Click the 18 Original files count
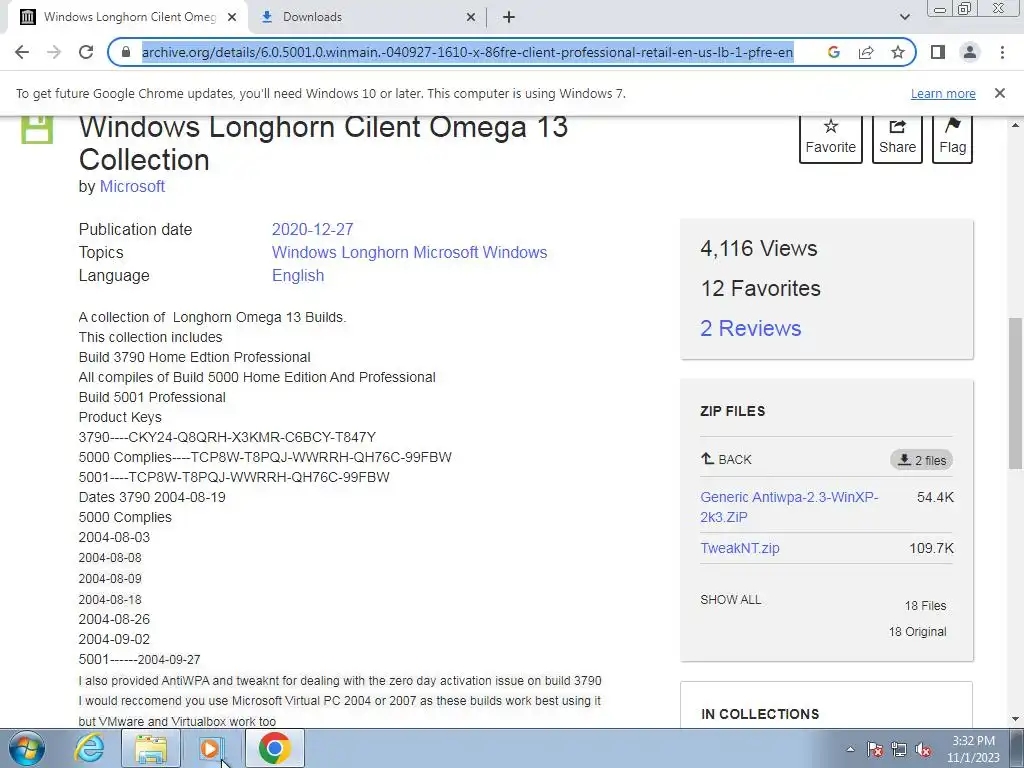This screenshot has width=1024, height=768. click(917, 632)
